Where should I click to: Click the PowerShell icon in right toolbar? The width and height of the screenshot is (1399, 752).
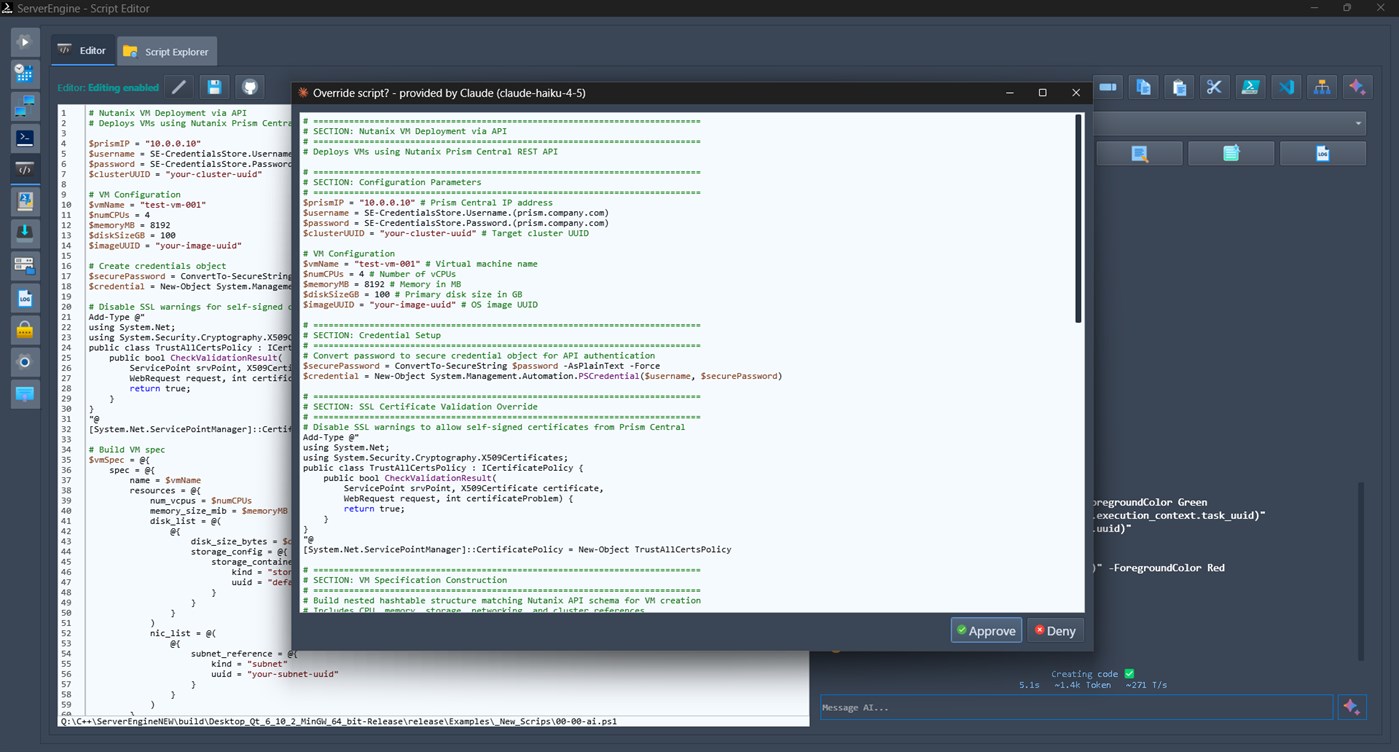1250,87
